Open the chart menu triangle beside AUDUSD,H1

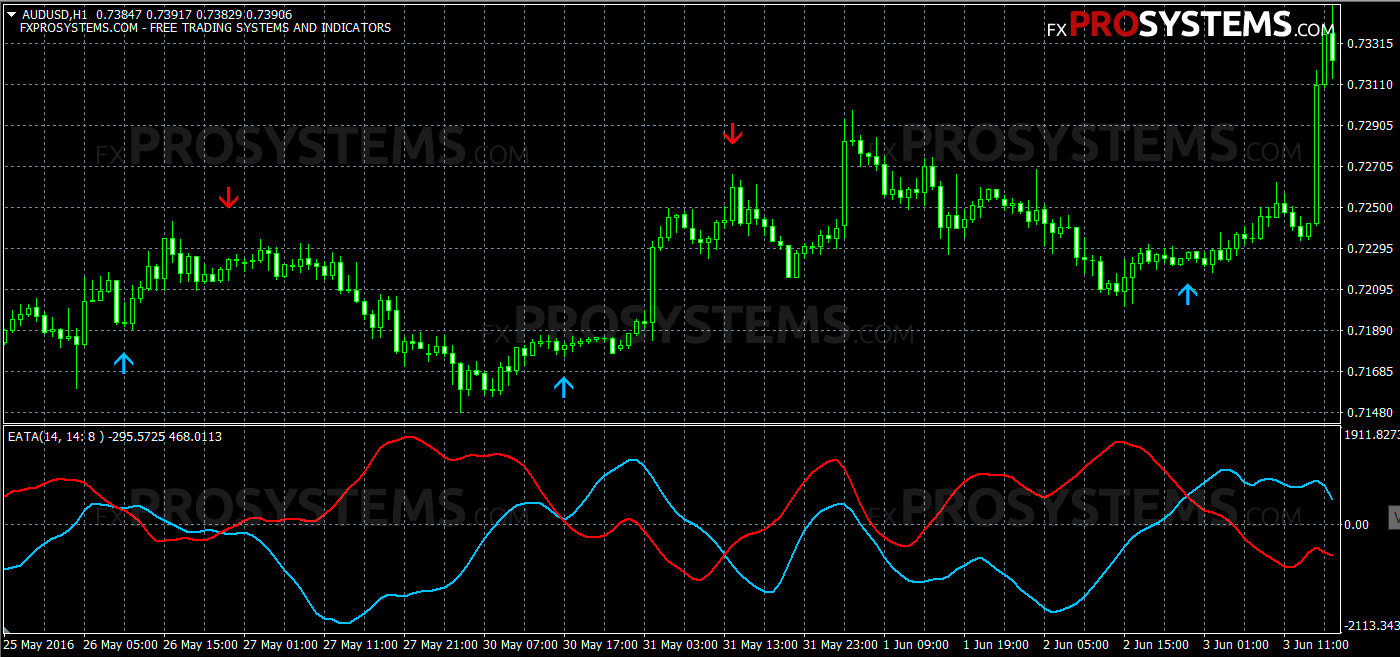pyautogui.click(x=11, y=13)
